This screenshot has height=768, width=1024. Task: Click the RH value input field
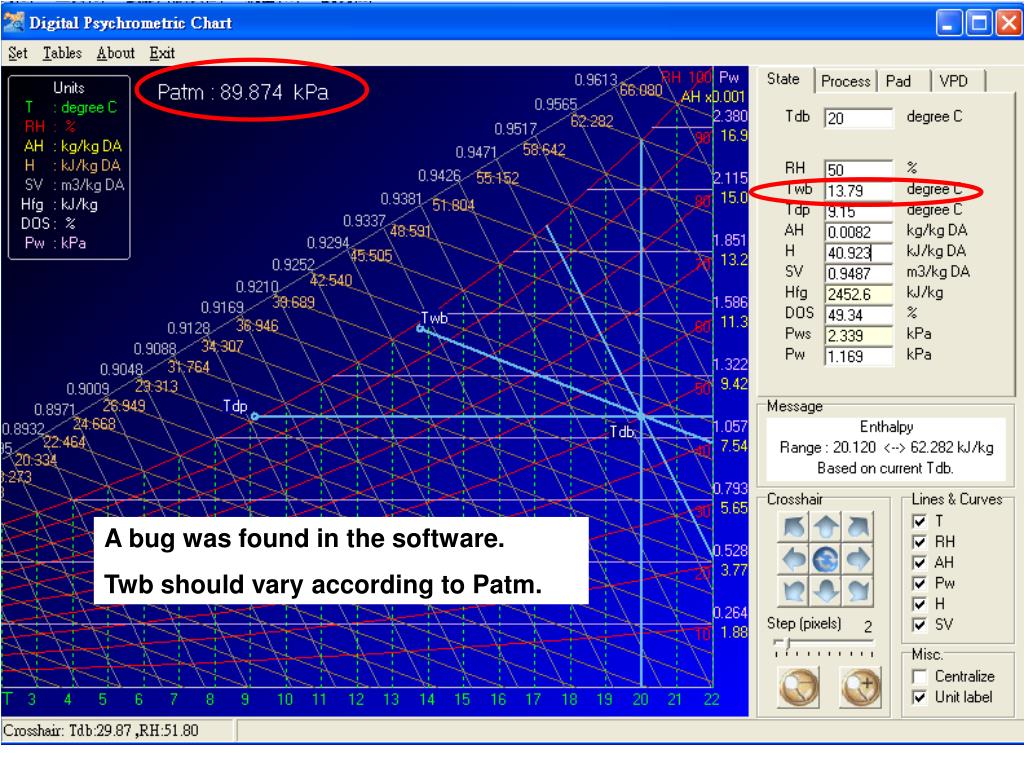pyautogui.click(x=858, y=170)
